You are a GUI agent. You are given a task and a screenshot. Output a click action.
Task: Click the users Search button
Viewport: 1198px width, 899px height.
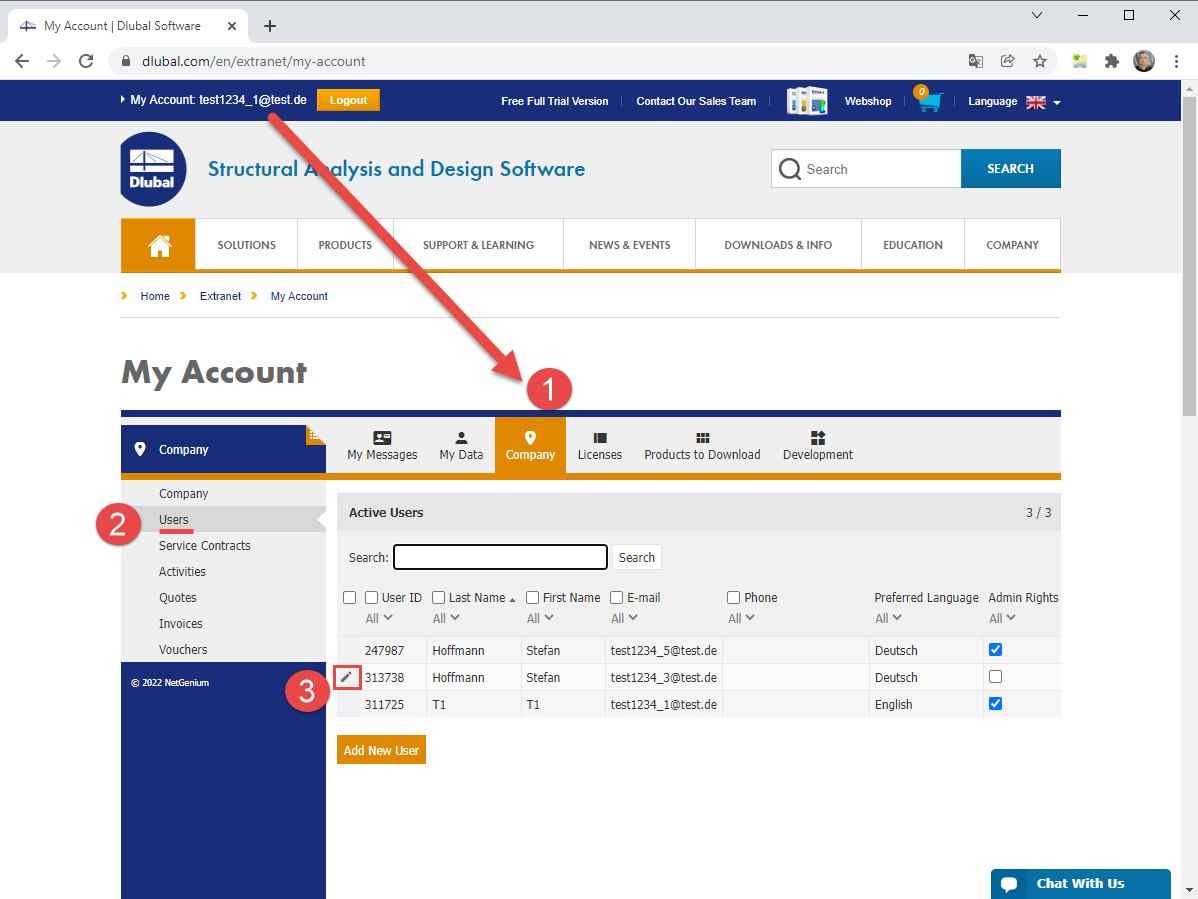point(636,558)
